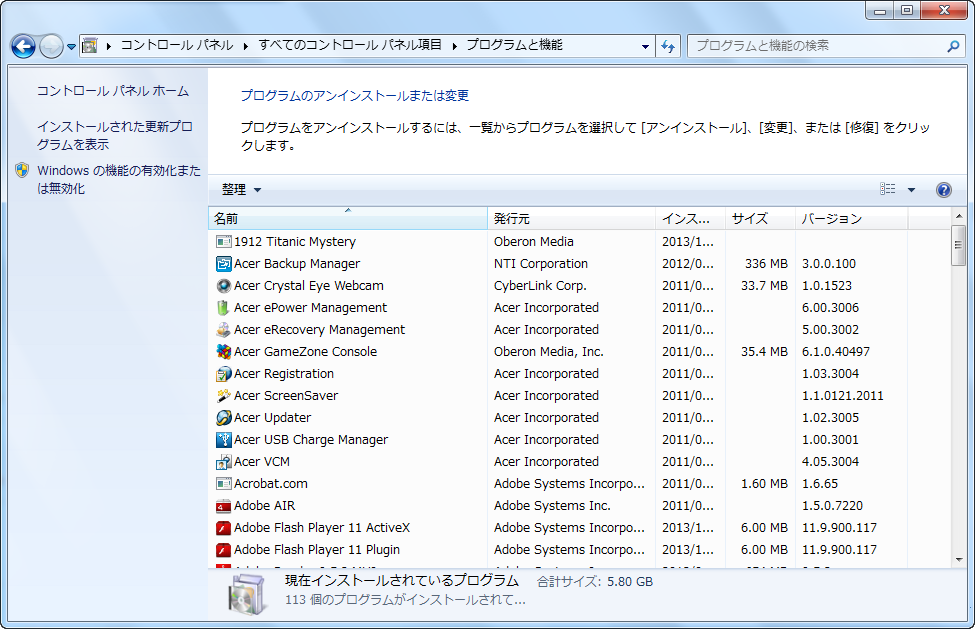Select the 1.60 MB size cell

click(764, 484)
